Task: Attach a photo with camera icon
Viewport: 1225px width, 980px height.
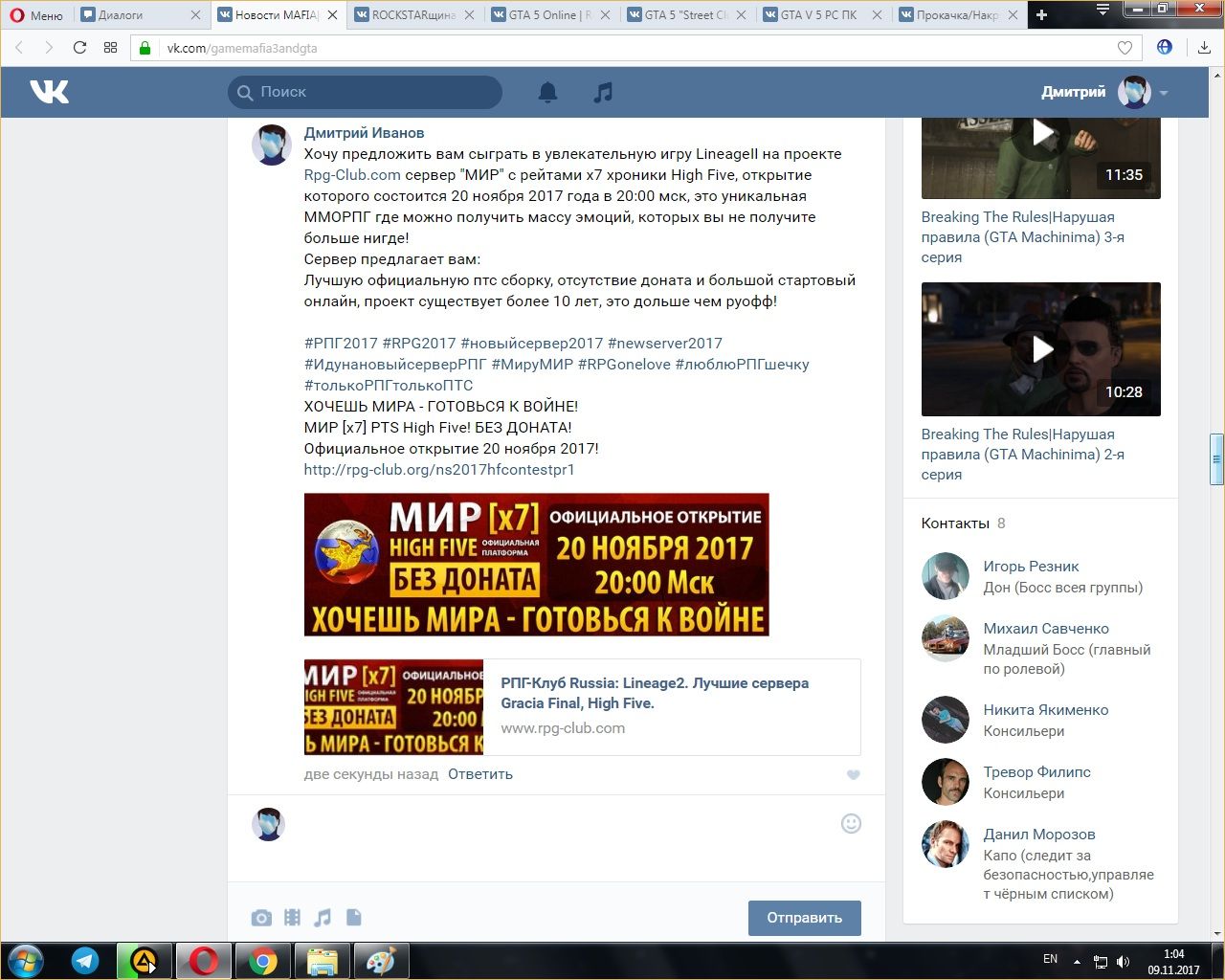Action: pyautogui.click(x=261, y=918)
